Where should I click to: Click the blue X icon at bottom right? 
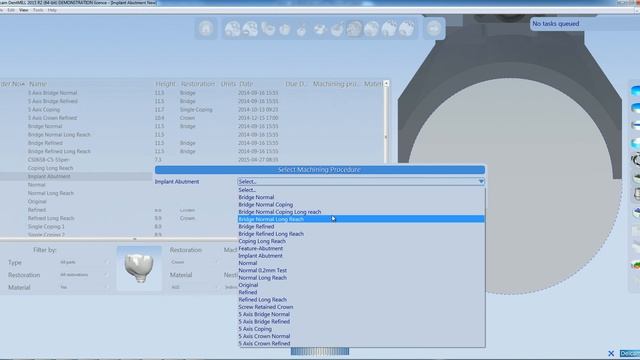point(611,353)
